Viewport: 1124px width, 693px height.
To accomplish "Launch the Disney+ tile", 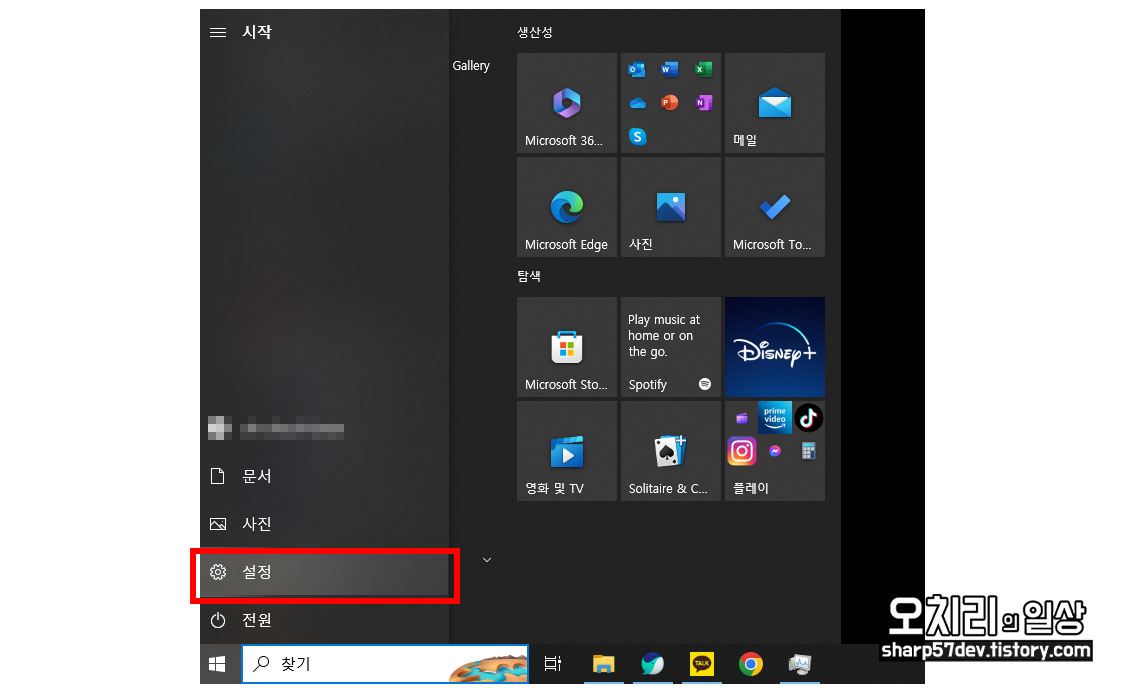I will click(774, 347).
